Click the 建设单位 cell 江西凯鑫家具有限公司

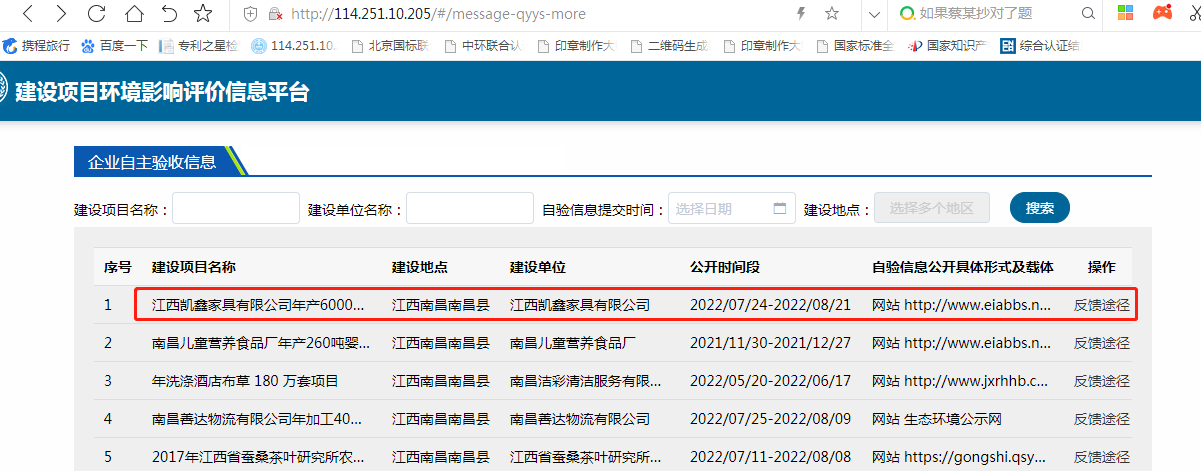point(580,305)
